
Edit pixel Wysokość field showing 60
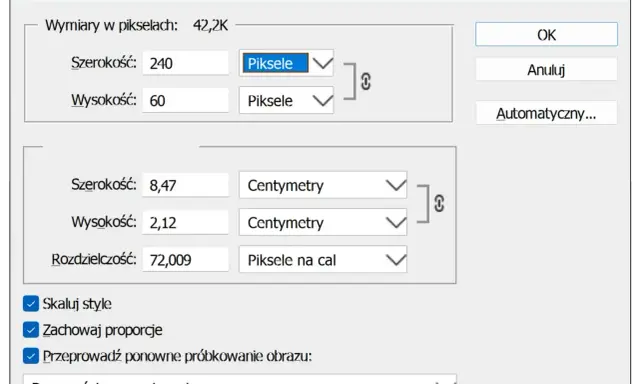(185, 100)
